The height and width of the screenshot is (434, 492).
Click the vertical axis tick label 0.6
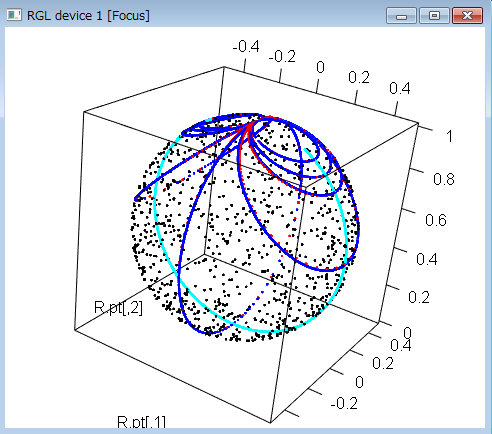[x=436, y=220]
